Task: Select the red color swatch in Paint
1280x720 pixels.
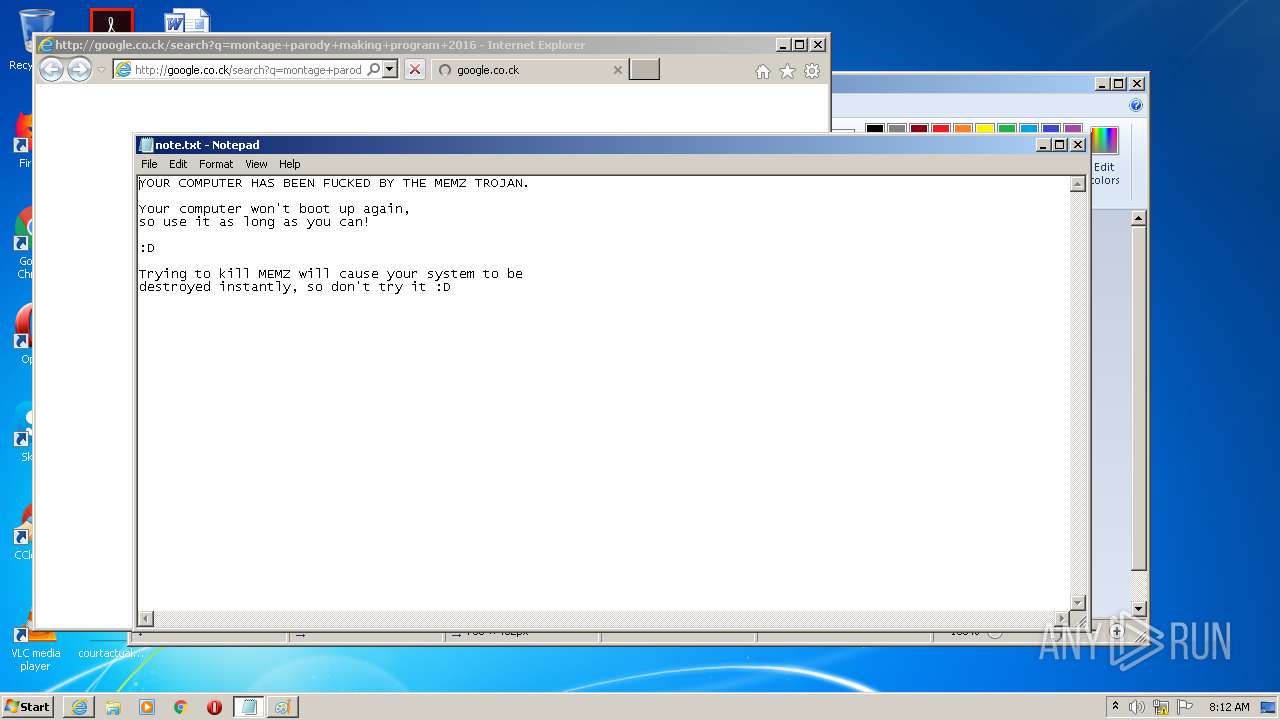Action: [941, 129]
